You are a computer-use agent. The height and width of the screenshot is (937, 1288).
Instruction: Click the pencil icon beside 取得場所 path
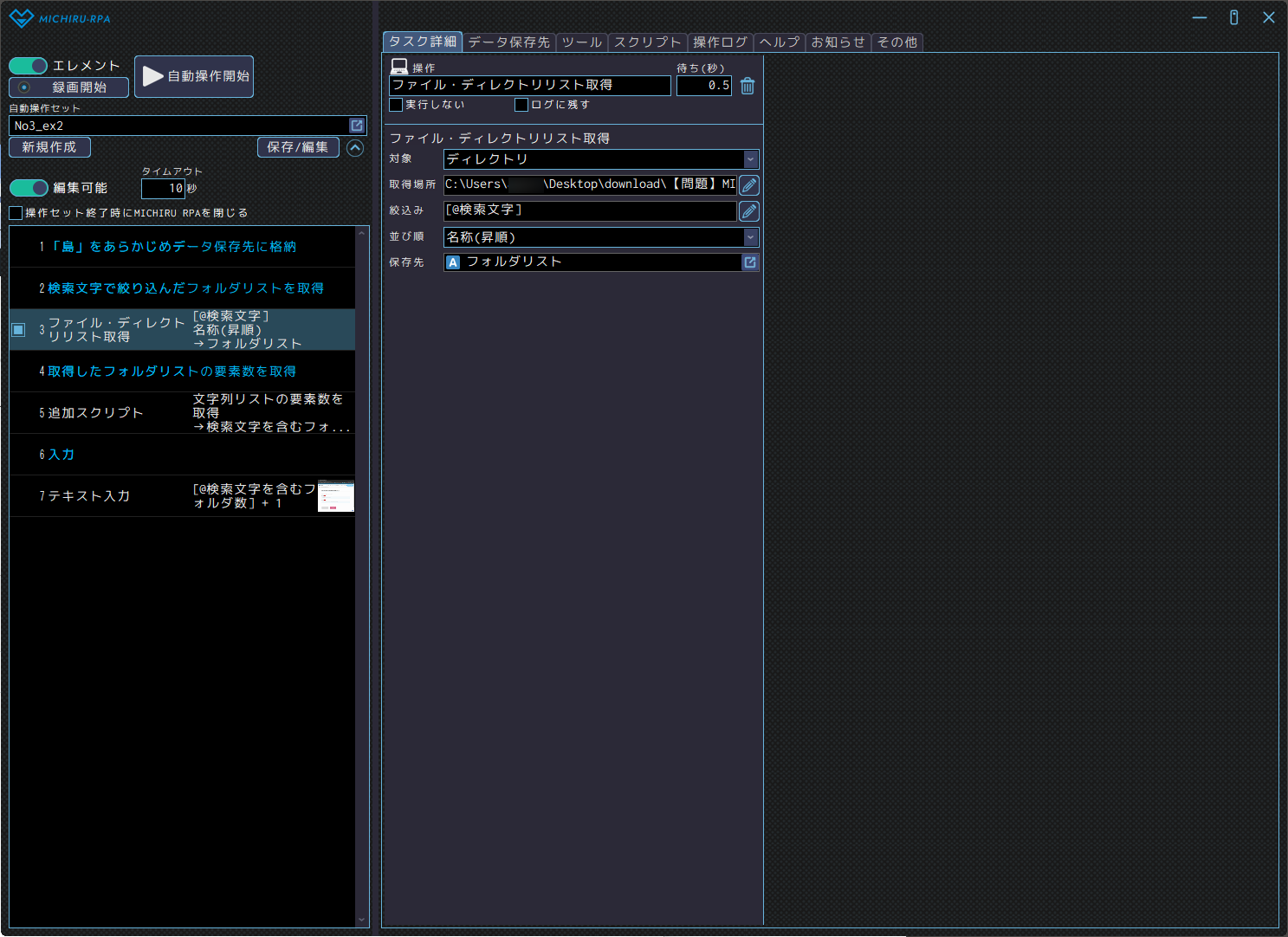point(749,185)
